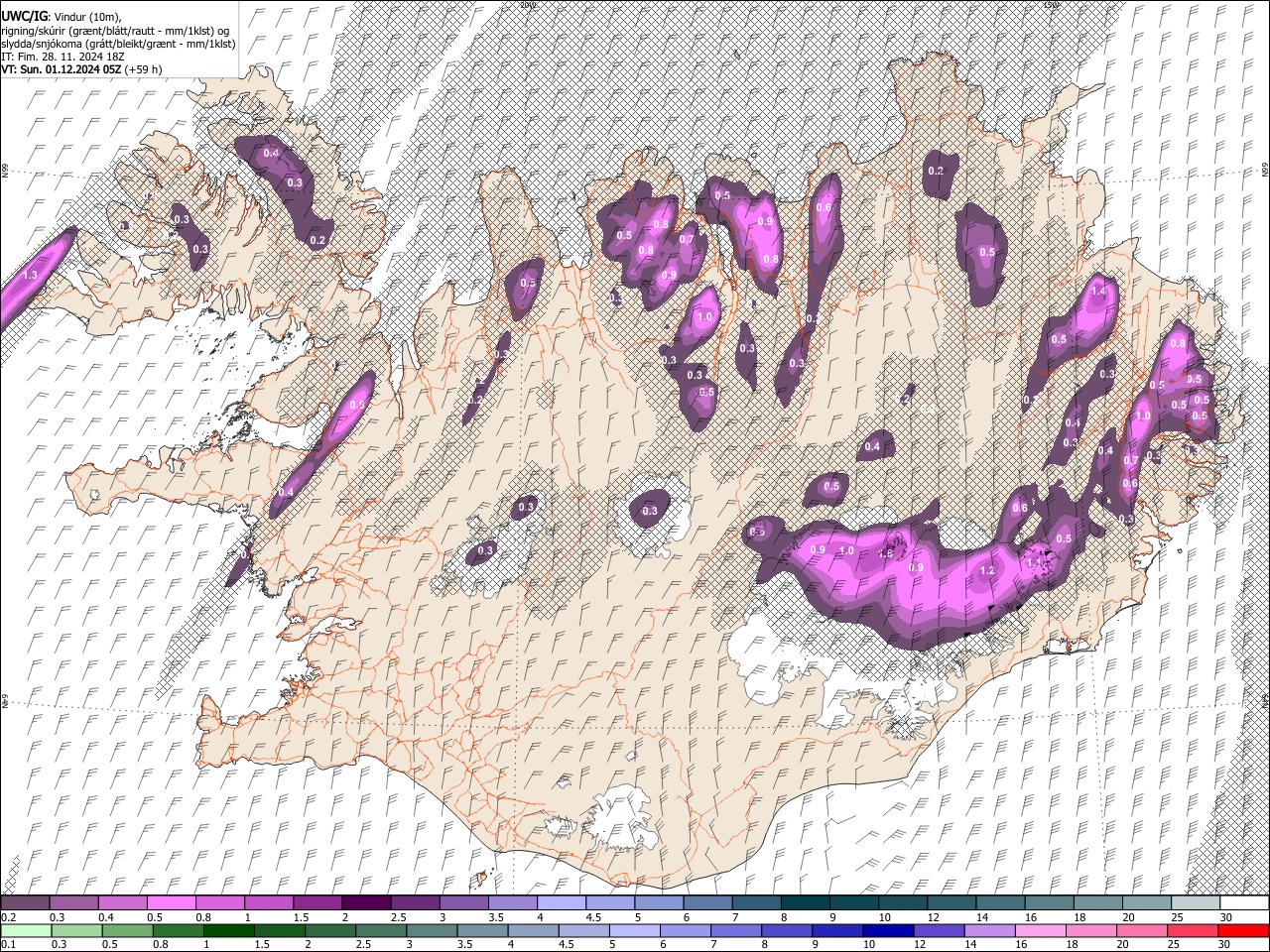Screen dimensions: 1270x952
Task: Select the bright pink 0.5 swatch on the upper scale
Action: point(171,903)
